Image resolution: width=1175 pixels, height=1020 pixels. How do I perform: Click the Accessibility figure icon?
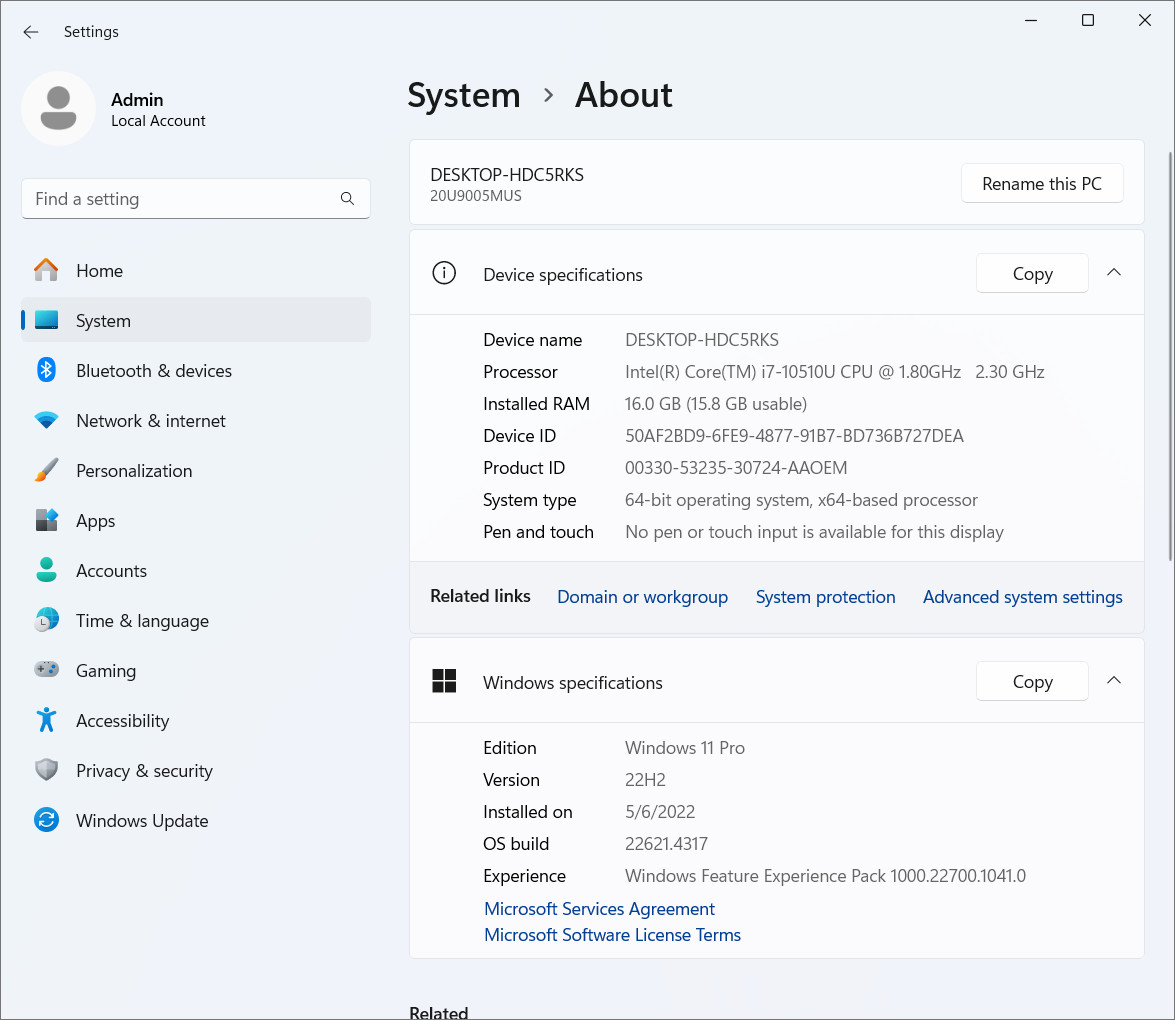click(46, 719)
